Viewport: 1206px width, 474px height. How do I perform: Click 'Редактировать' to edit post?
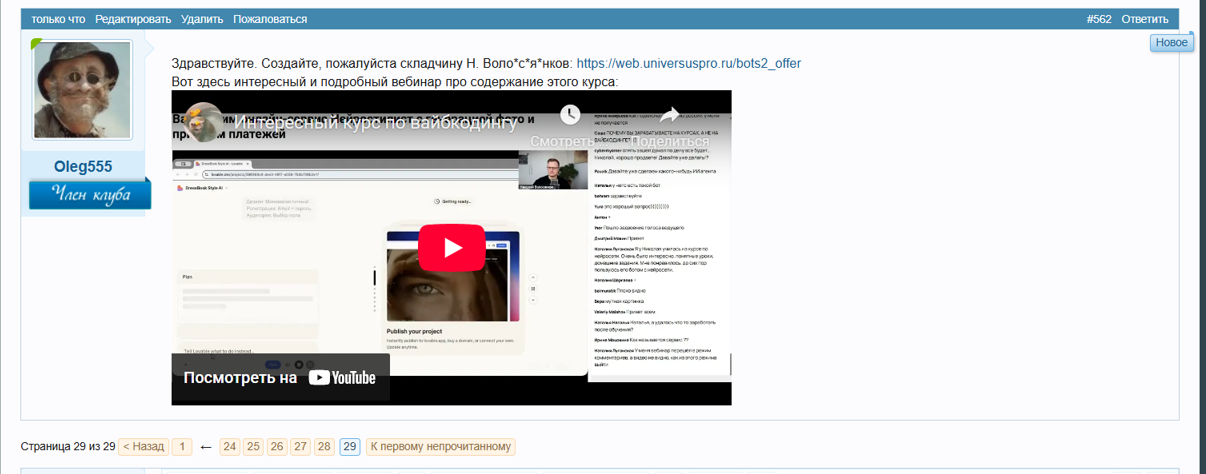tap(133, 19)
